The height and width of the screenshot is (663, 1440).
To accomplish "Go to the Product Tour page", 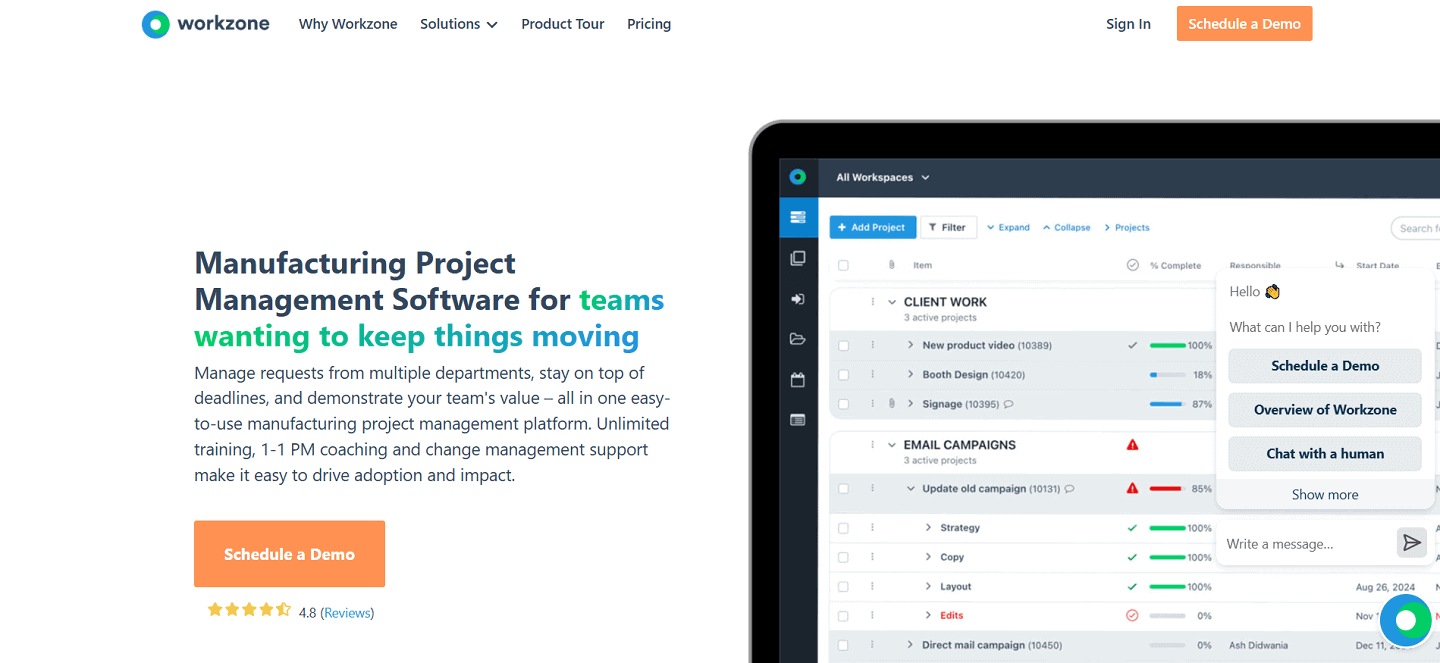I will click(562, 23).
